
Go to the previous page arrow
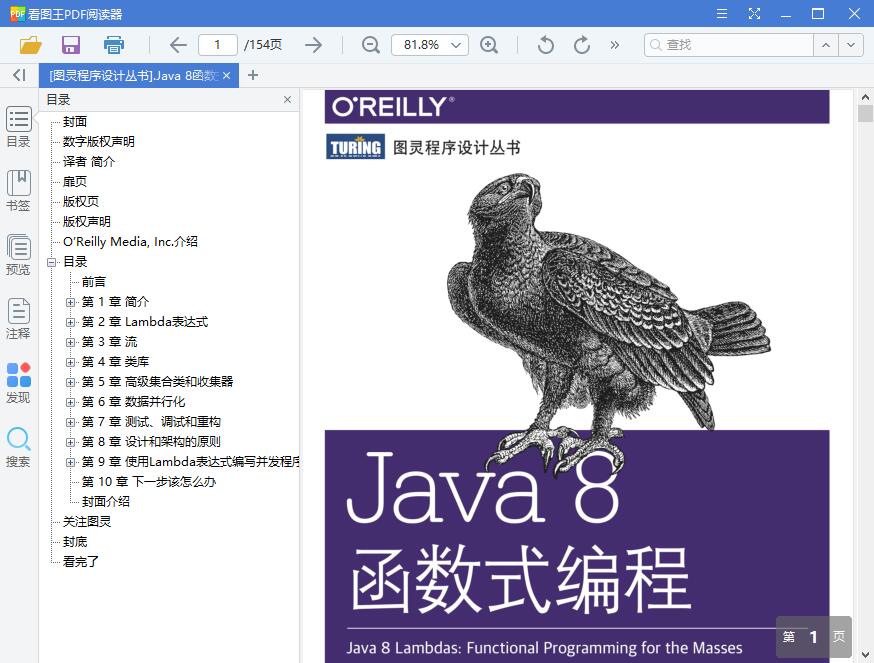click(x=178, y=45)
